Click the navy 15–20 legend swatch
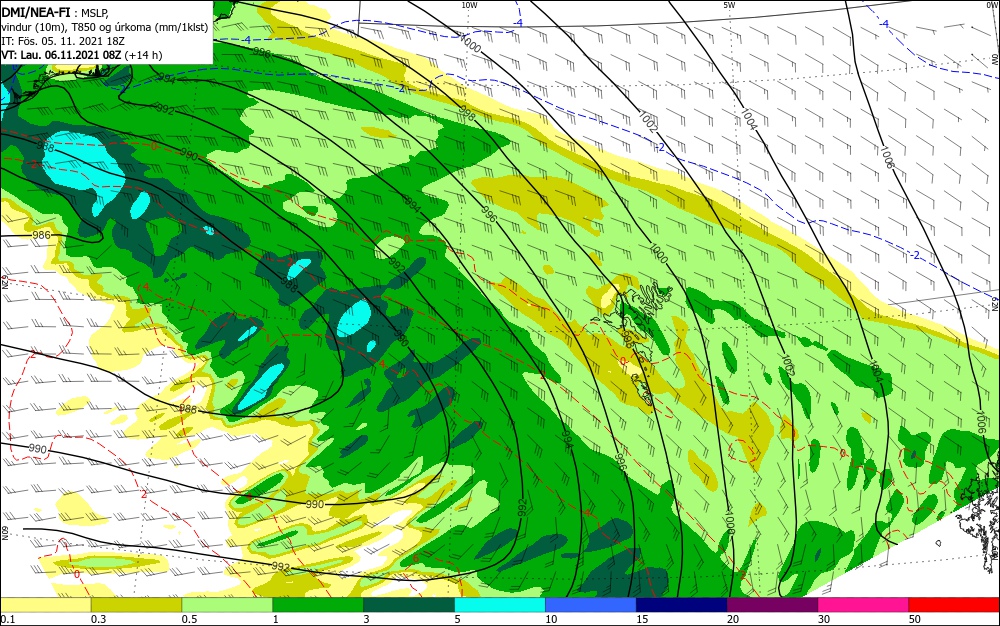 pos(682,605)
